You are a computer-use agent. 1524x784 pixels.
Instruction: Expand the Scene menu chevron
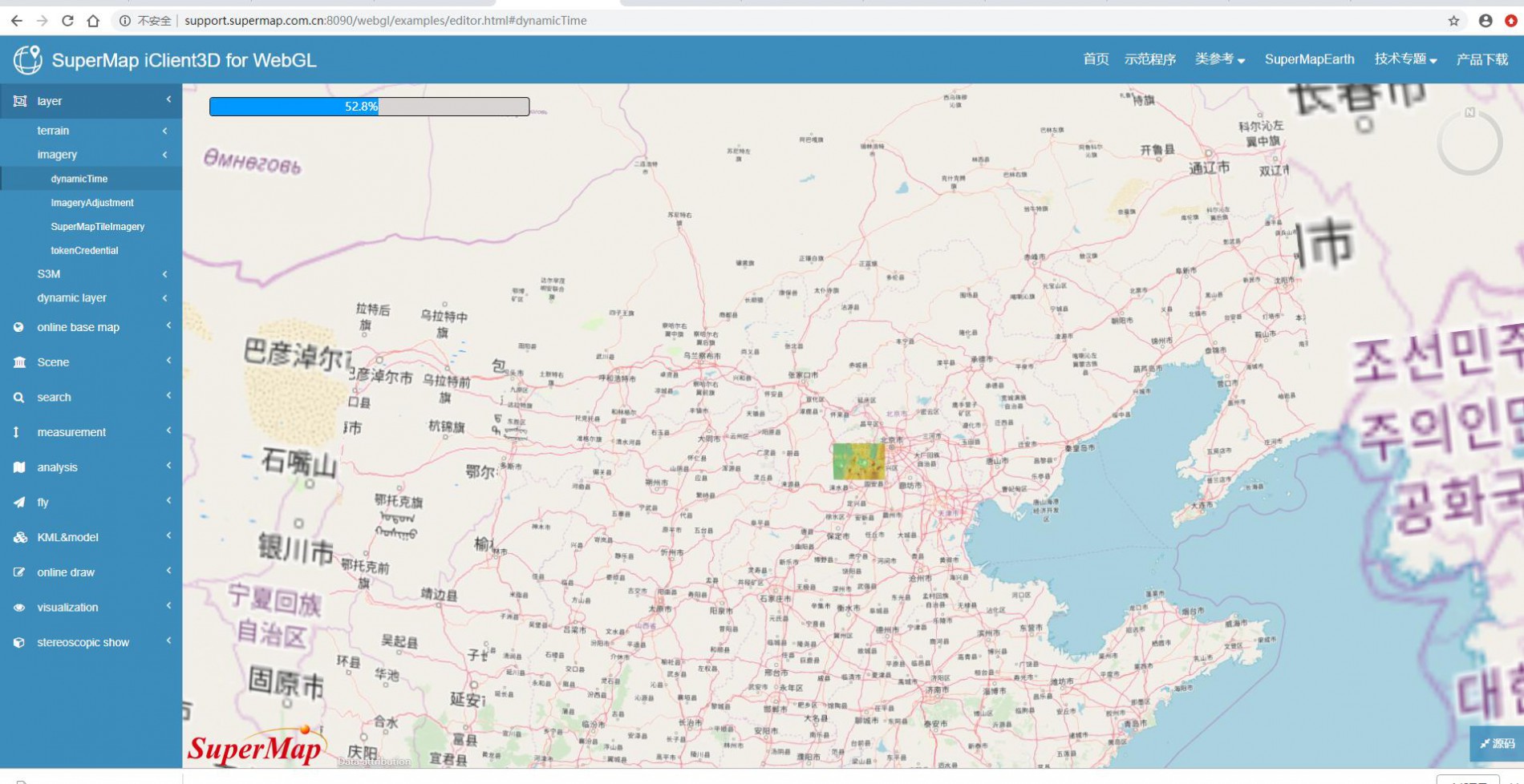click(168, 361)
